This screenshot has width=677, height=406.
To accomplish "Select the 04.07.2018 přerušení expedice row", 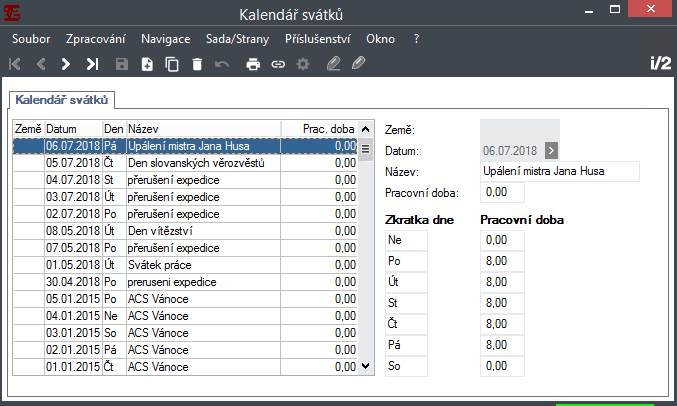I will [x=185, y=180].
